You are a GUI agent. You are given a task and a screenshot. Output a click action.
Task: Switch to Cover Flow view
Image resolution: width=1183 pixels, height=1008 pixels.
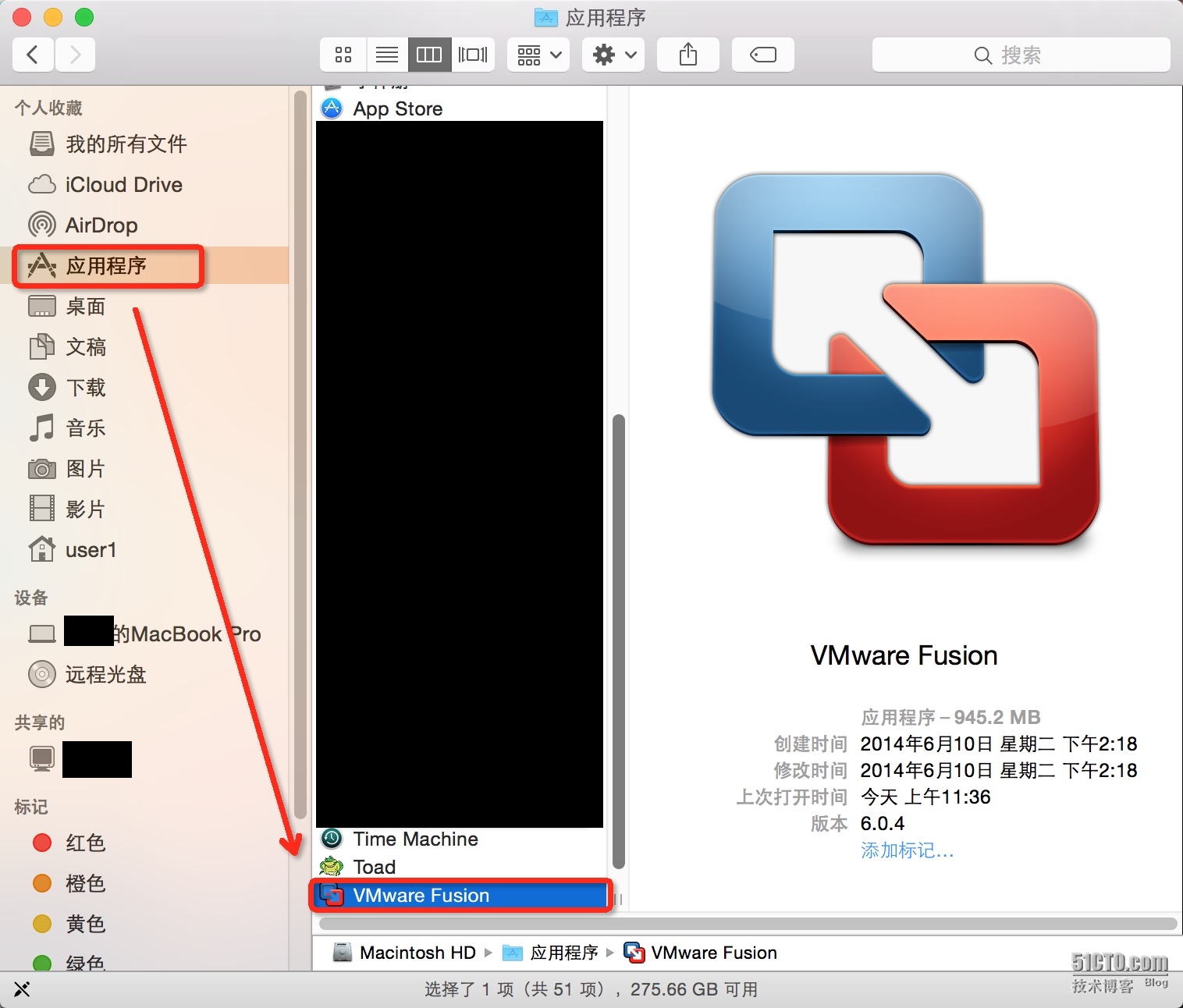coord(473,55)
